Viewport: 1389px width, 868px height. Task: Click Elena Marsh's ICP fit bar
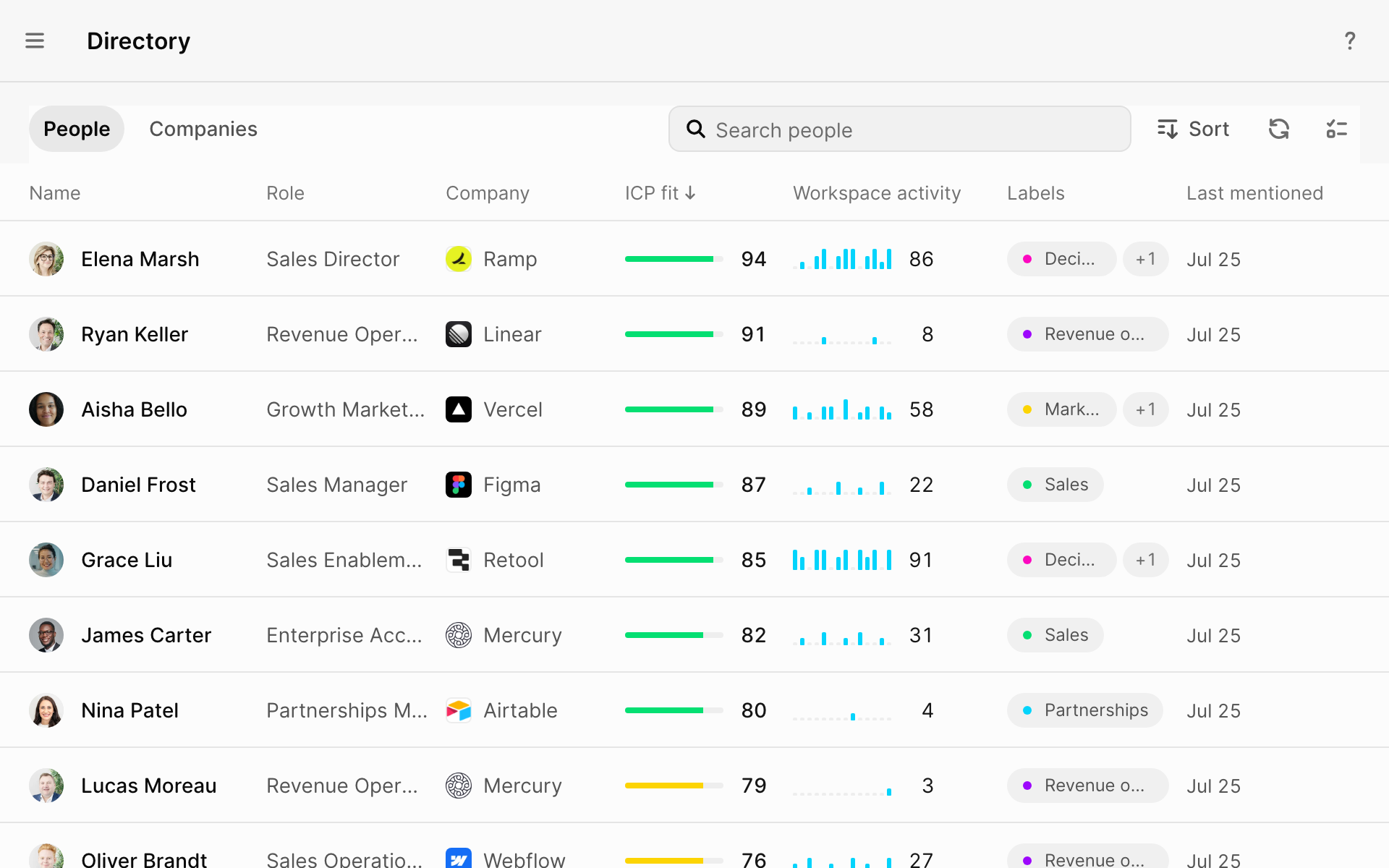coord(674,259)
